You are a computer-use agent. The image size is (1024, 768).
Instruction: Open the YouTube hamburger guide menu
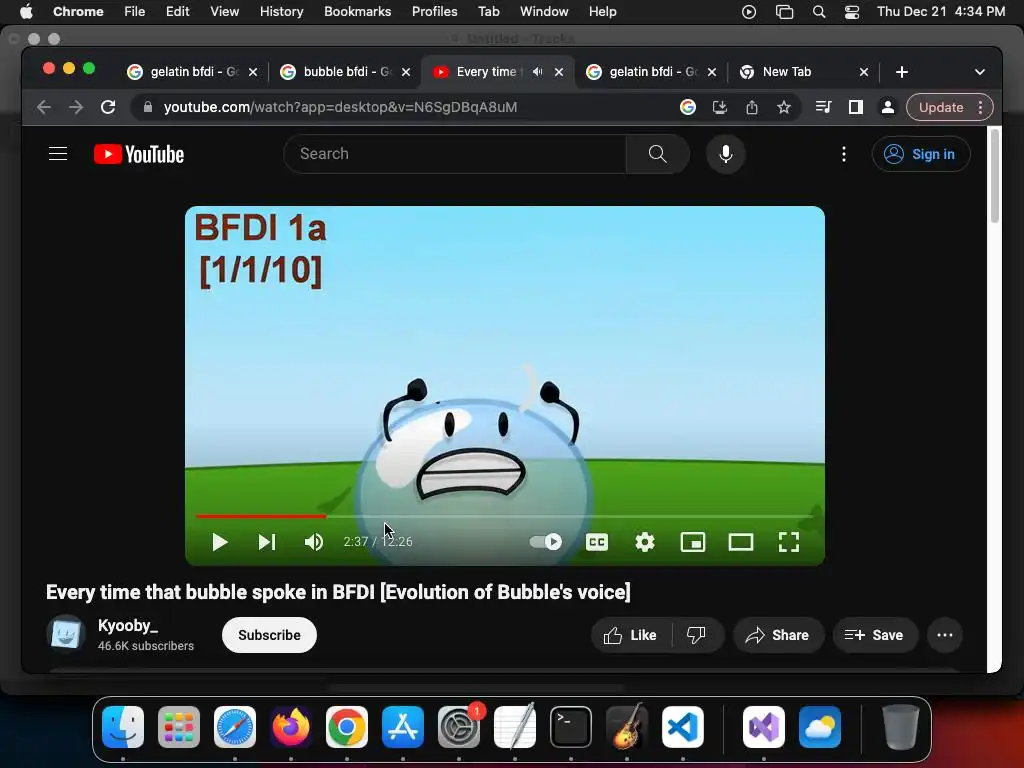(58, 153)
